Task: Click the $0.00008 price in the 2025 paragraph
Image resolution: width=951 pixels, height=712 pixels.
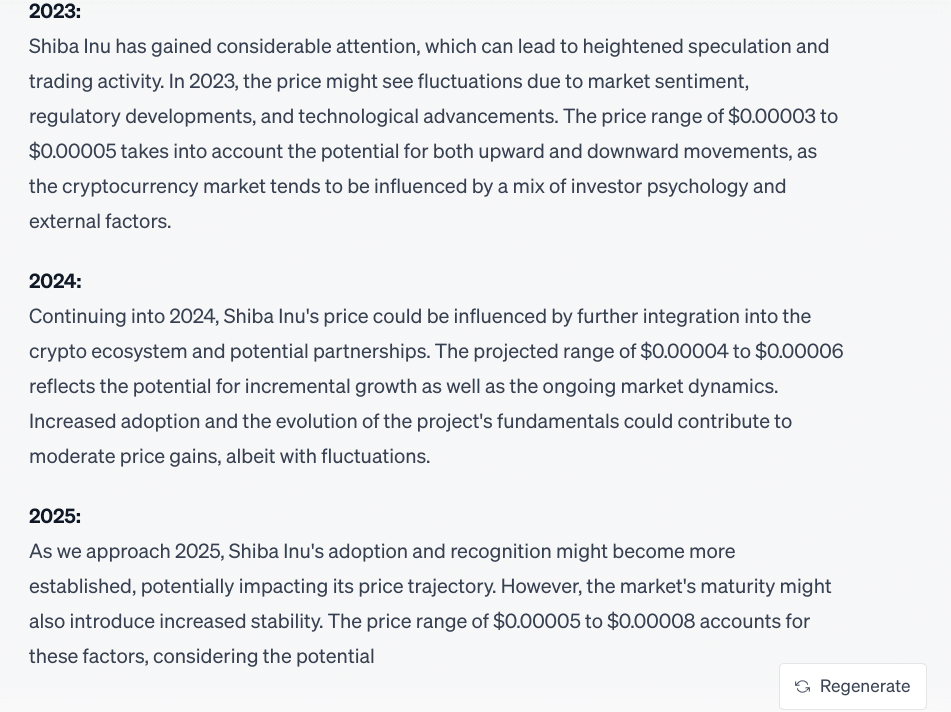Action: [x=651, y=621]
